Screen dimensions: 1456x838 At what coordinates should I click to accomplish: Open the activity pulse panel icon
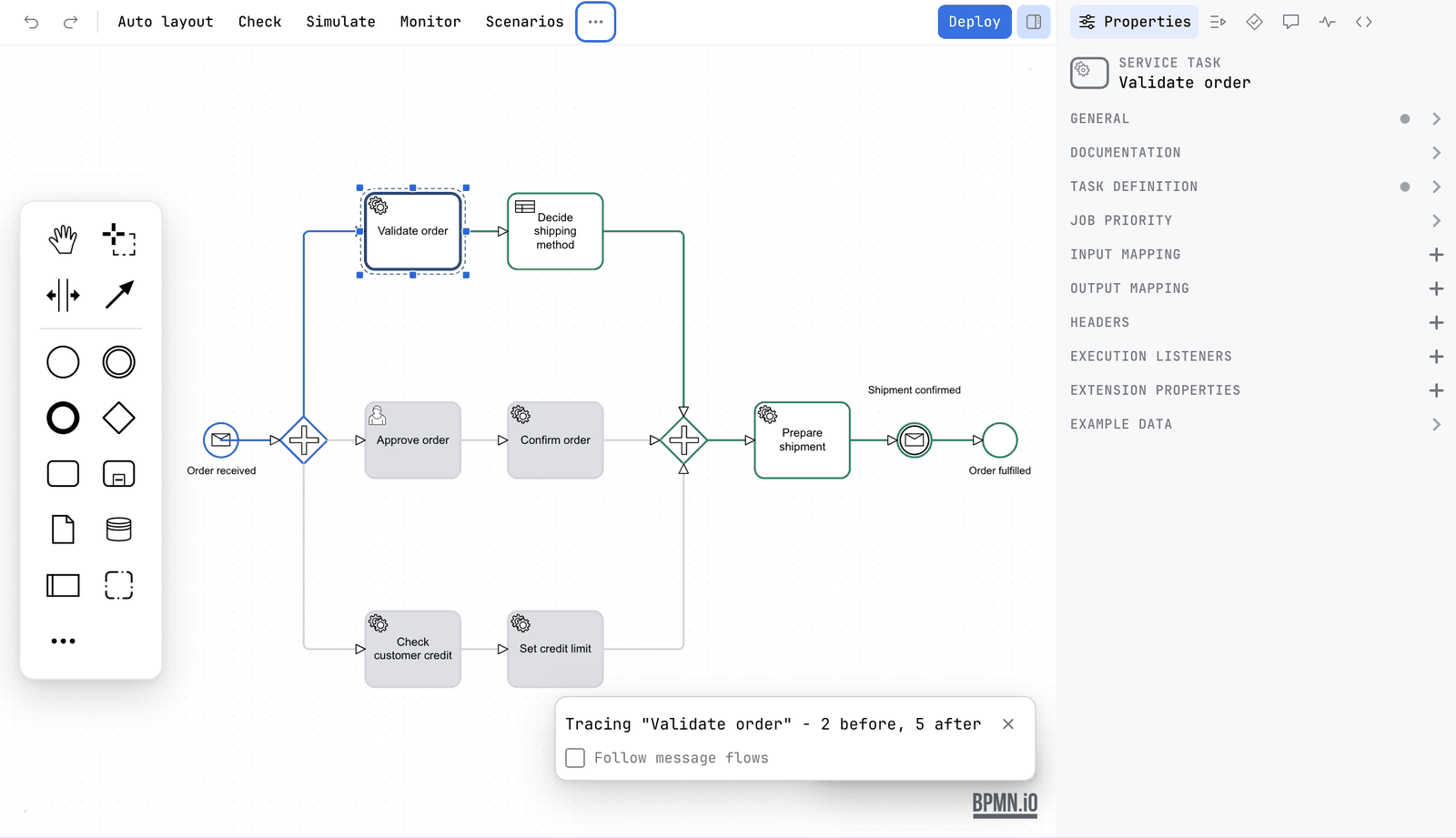(1327, 22)
